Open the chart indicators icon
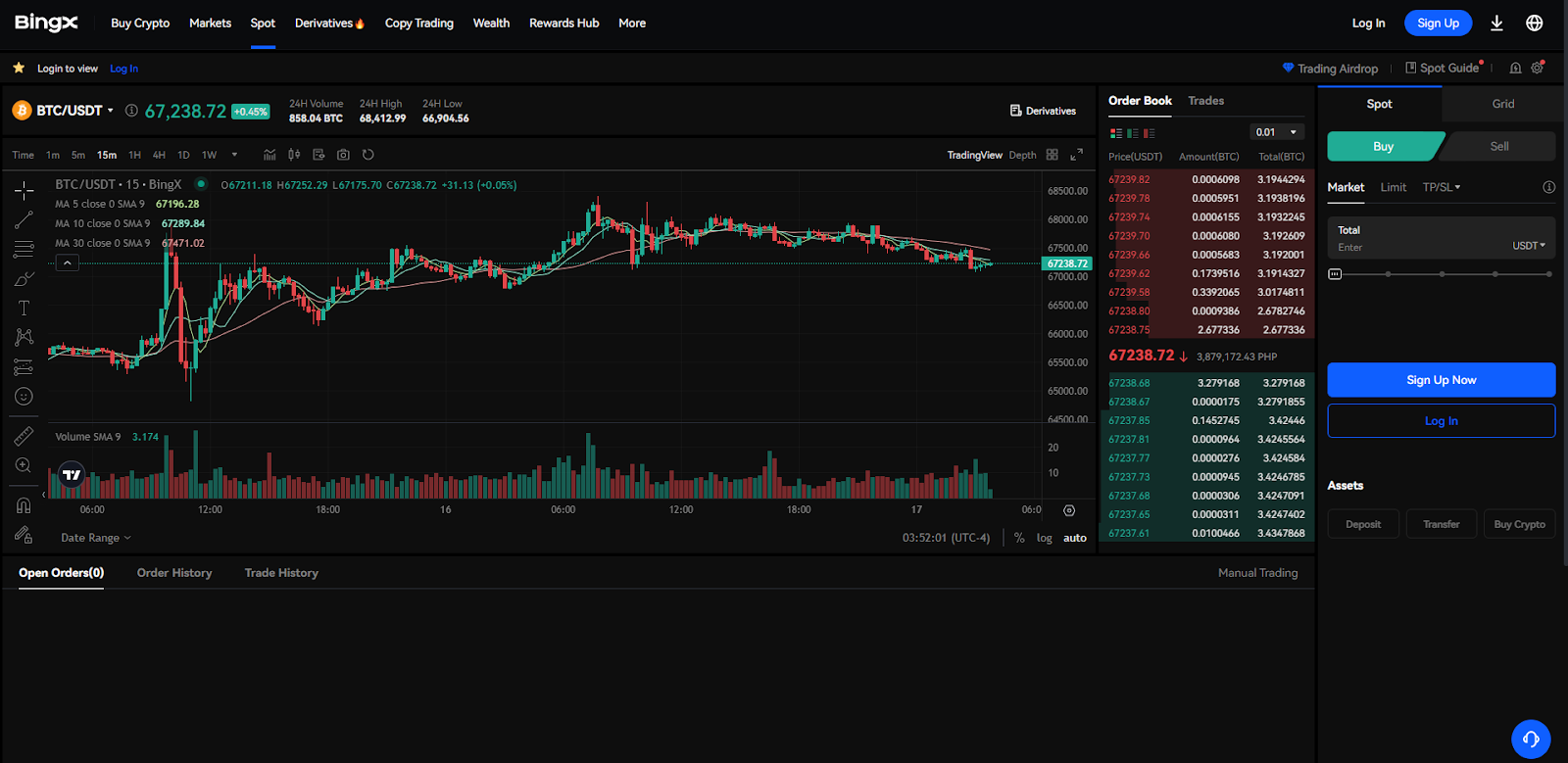1568x763 pixels. coord(269,155)
